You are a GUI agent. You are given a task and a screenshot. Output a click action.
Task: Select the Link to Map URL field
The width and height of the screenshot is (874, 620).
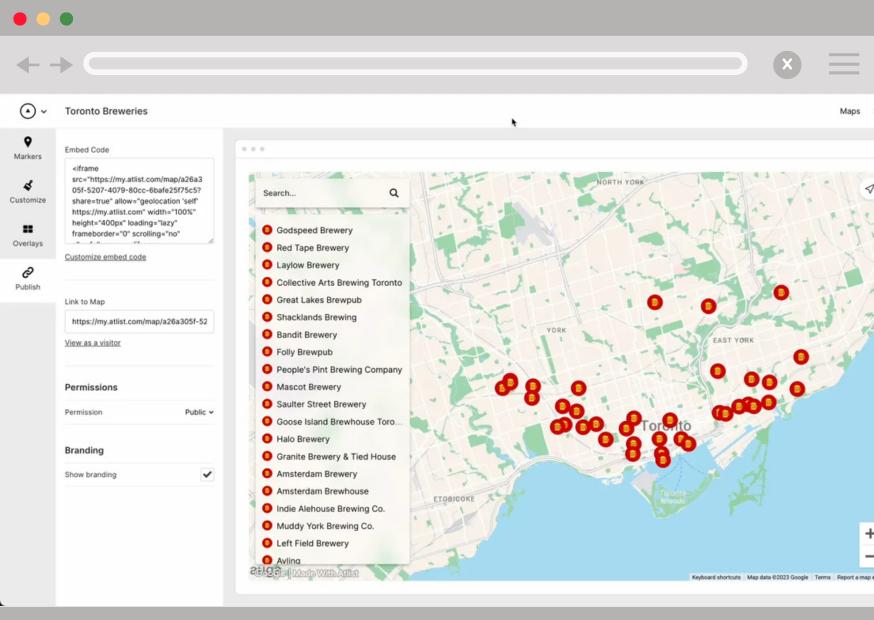click(139, 321)
